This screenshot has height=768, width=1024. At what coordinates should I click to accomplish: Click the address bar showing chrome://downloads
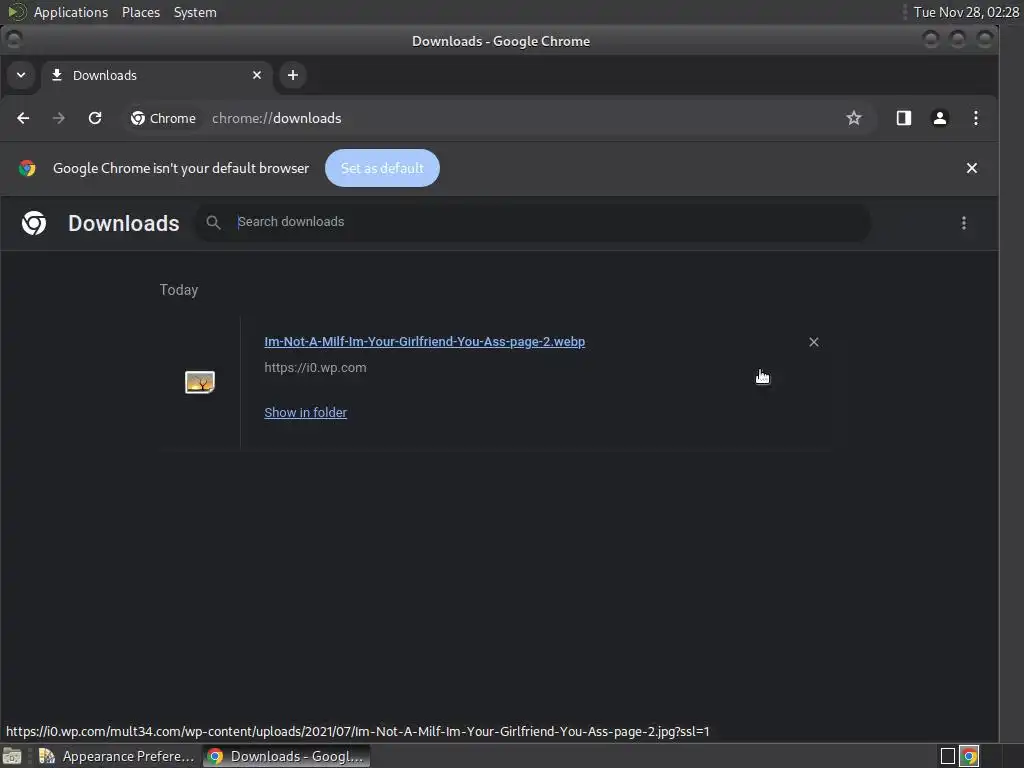pos(500,118)
